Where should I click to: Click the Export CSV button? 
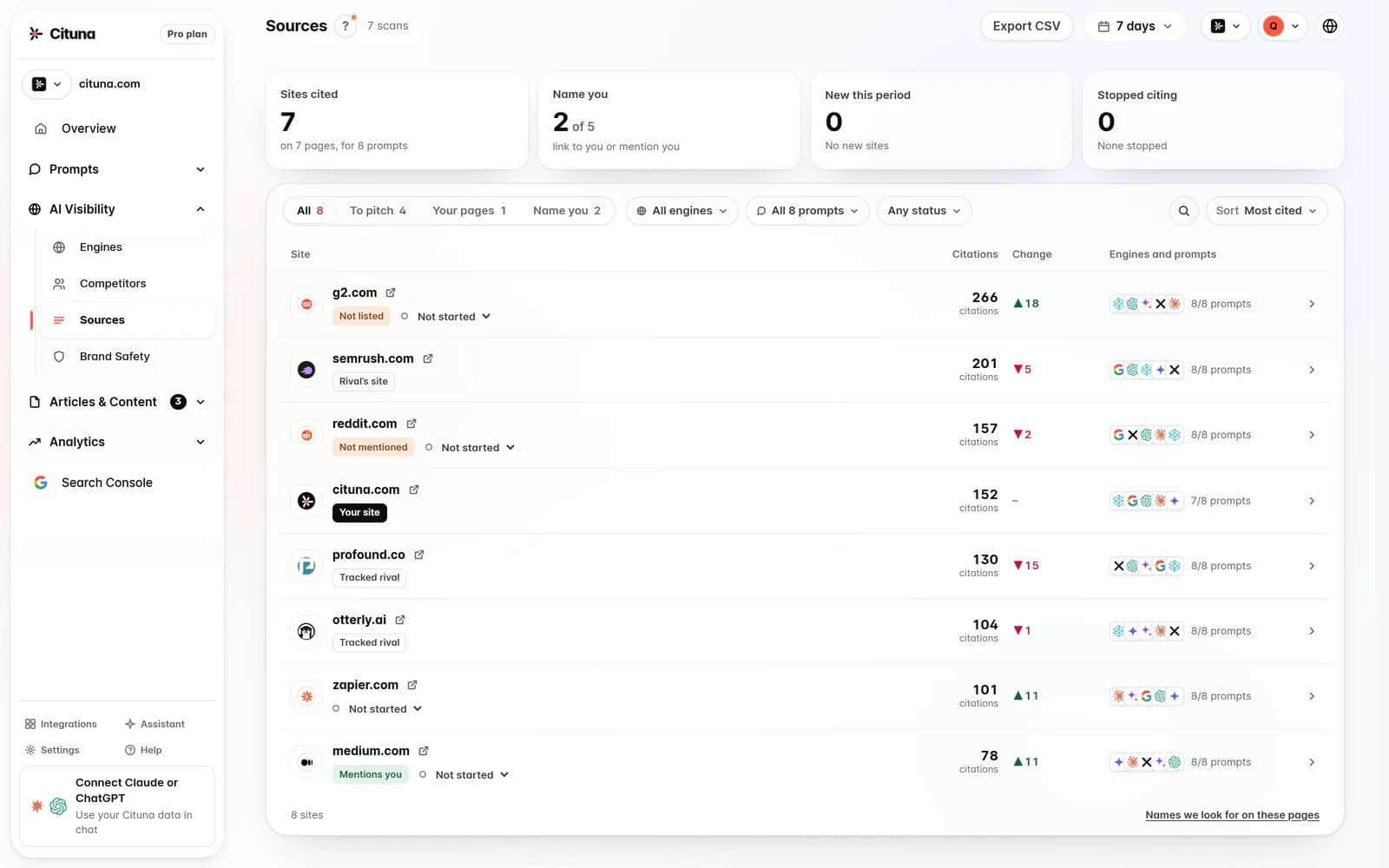[1027, 26]
